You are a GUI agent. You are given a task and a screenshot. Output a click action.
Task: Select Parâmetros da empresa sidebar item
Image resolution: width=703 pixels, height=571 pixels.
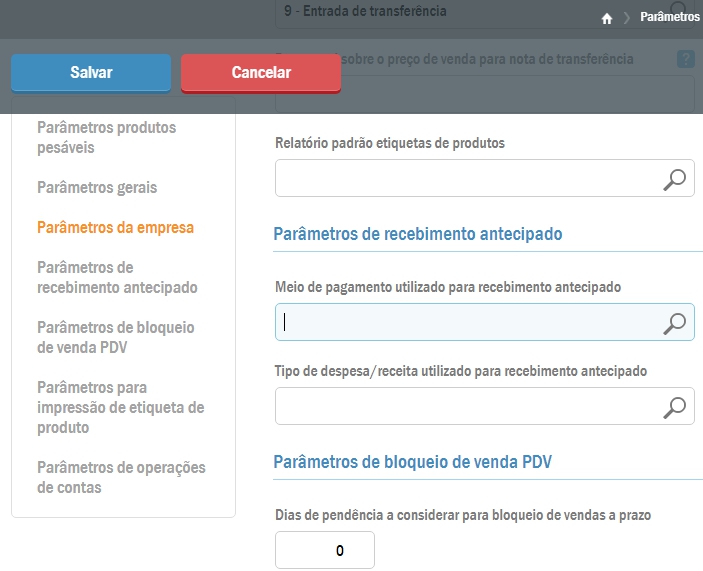115,227
